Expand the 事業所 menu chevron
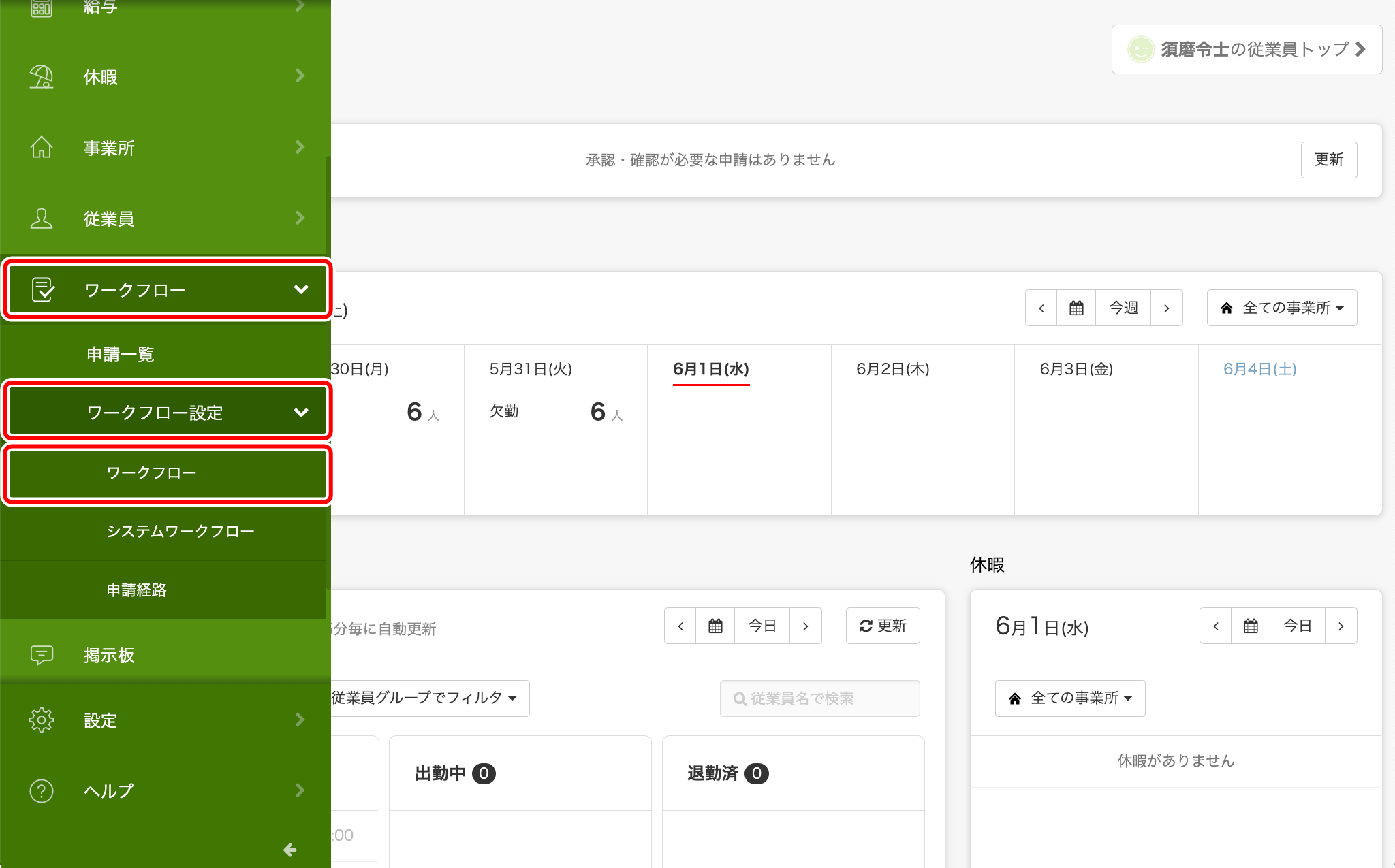1395x868 pixels. (300, 146)
